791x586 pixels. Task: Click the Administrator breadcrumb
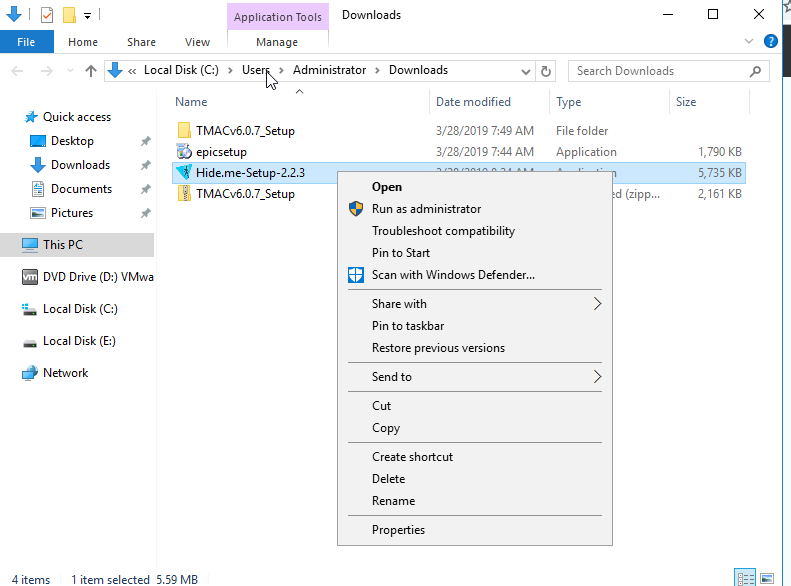pyautogui.click(x=329, y=70)
